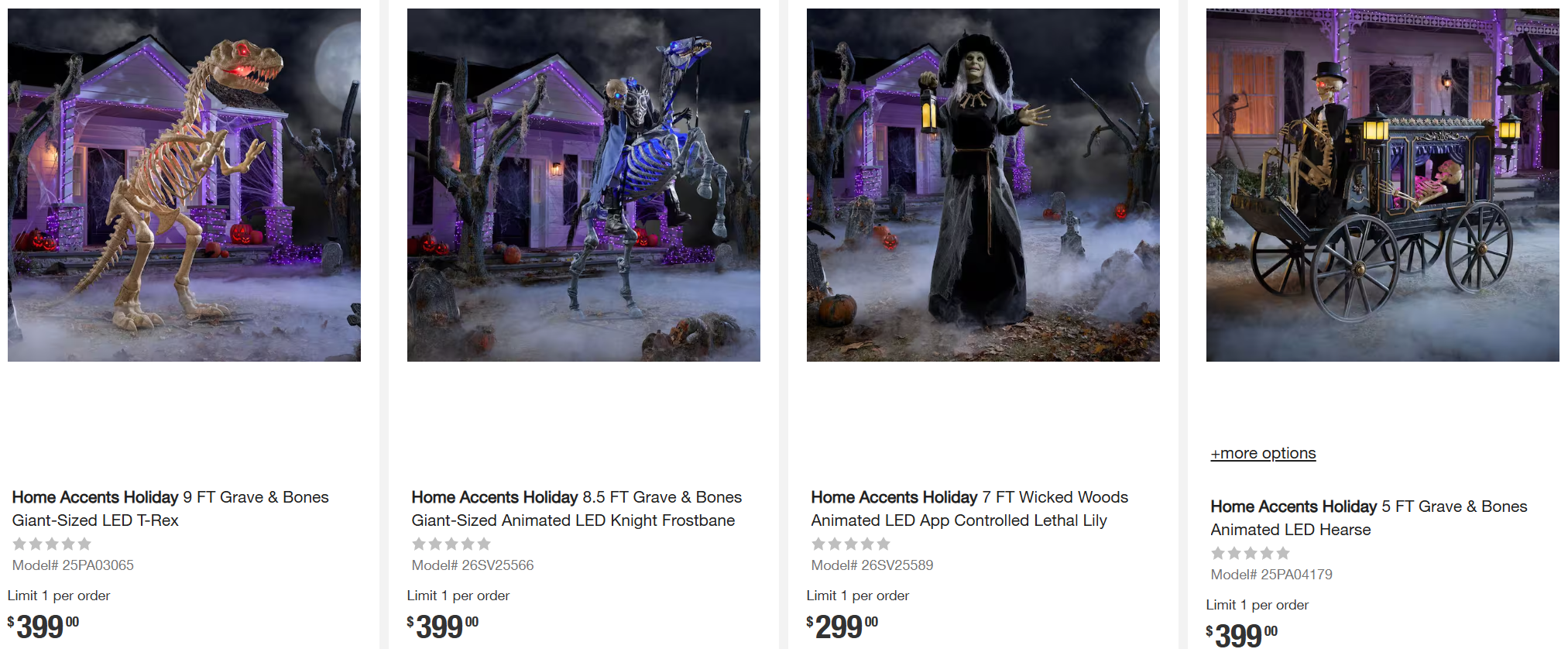Screen dimensions: 1568x649
Task: Click the $299 price of Lethal Lily
Action: click(842, 627)
